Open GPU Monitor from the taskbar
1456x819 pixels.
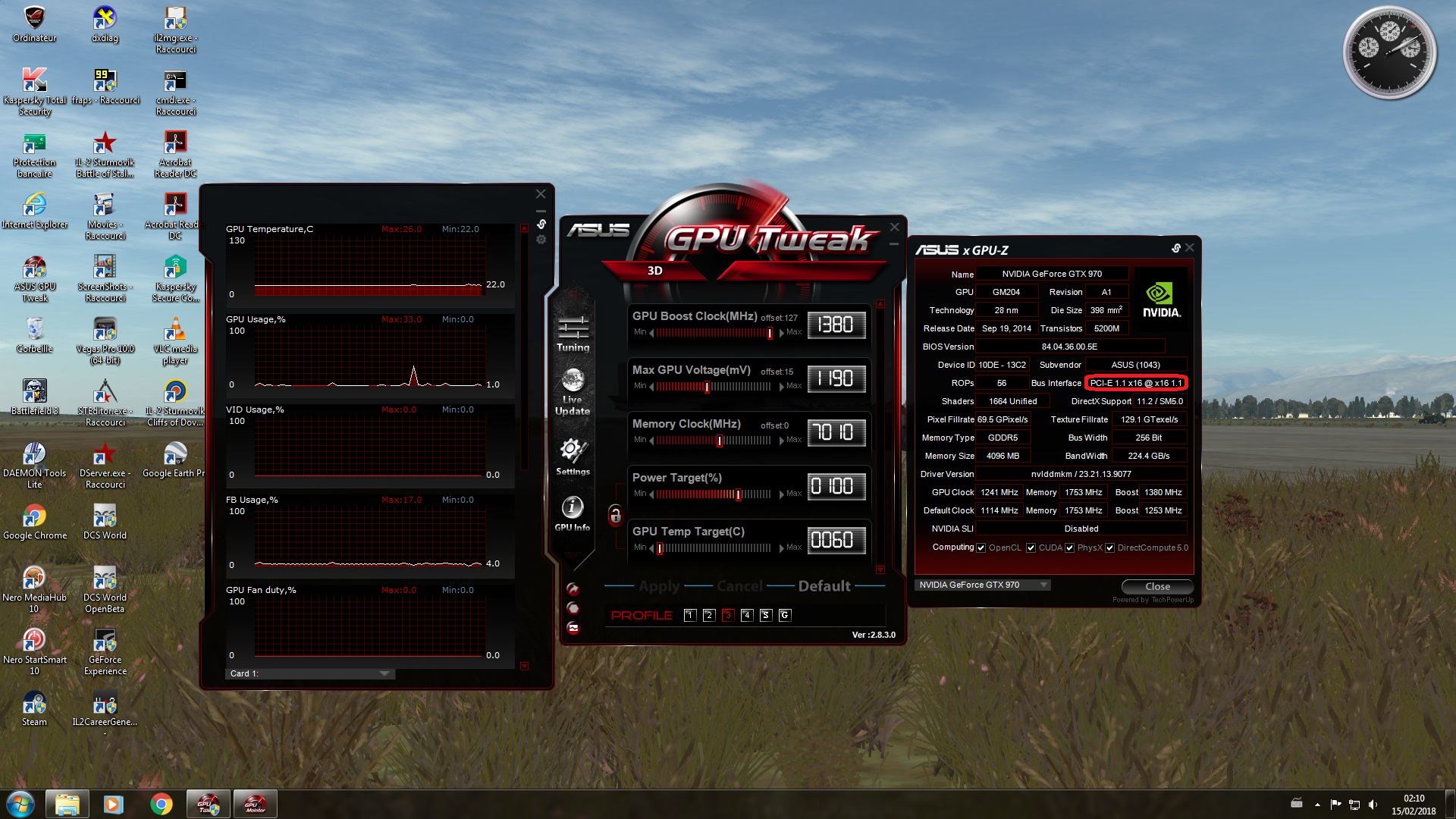255,804
